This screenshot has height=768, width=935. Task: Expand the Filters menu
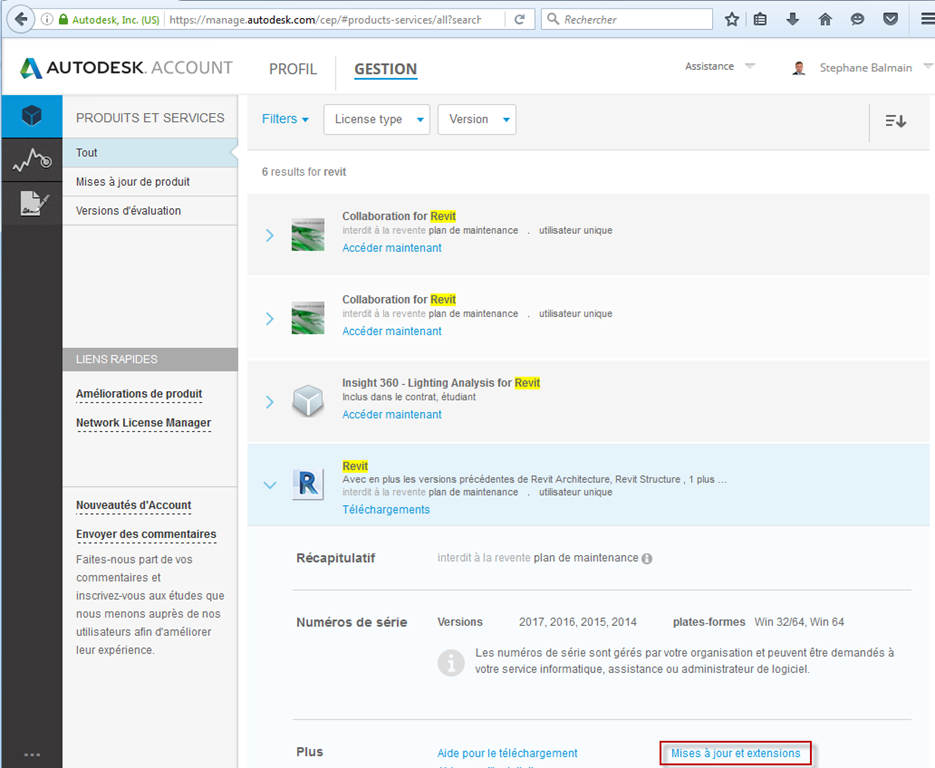click(285, 119)
